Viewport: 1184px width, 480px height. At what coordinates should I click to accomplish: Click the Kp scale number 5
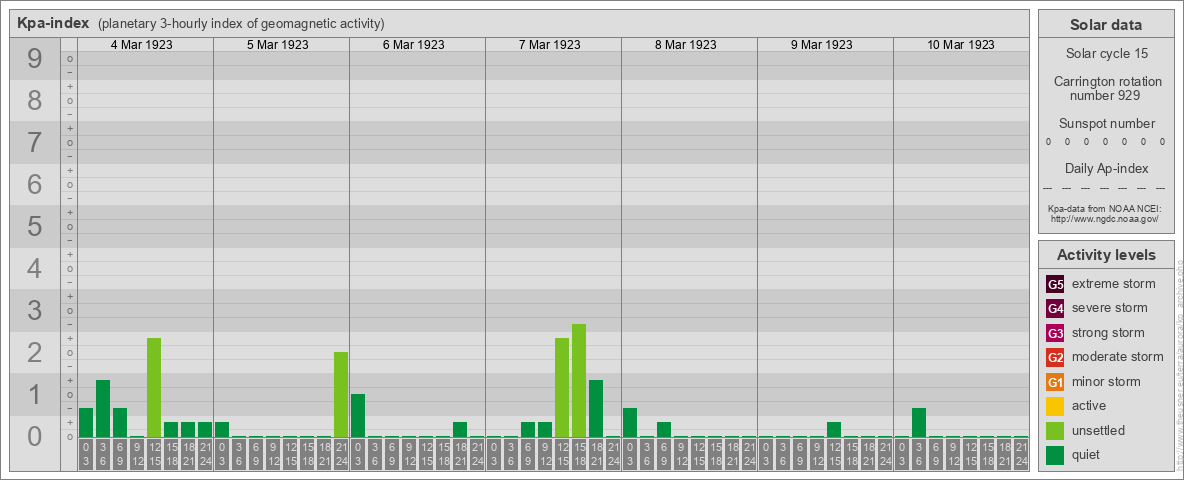35,226
